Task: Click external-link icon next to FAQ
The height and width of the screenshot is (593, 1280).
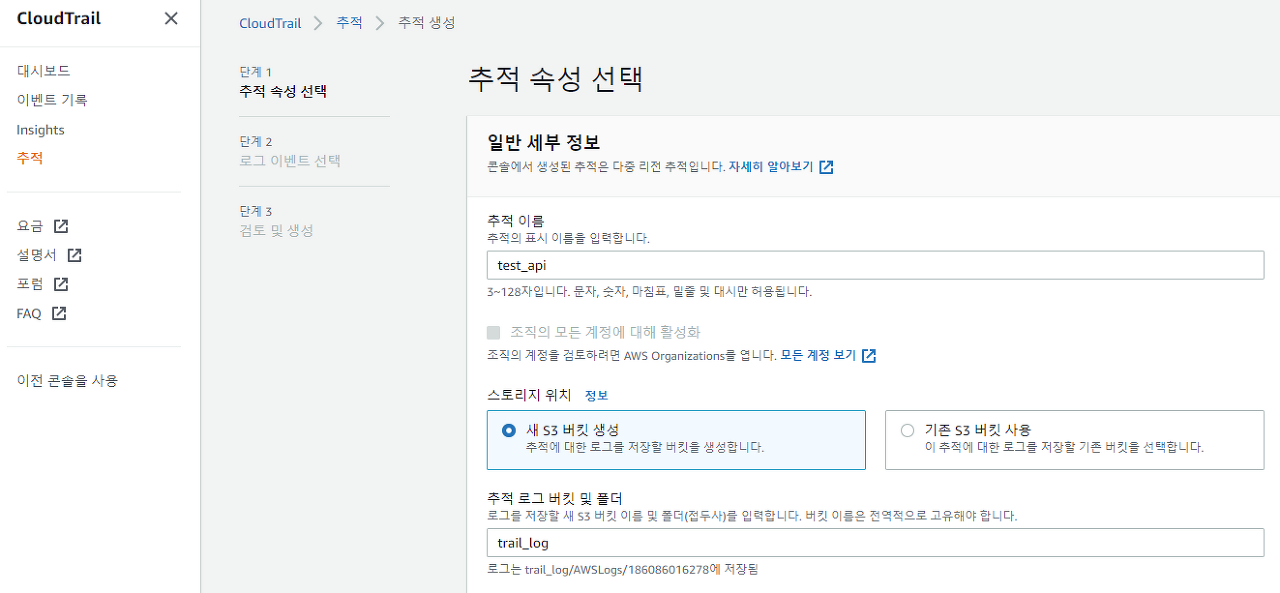Action: point(59,313)
